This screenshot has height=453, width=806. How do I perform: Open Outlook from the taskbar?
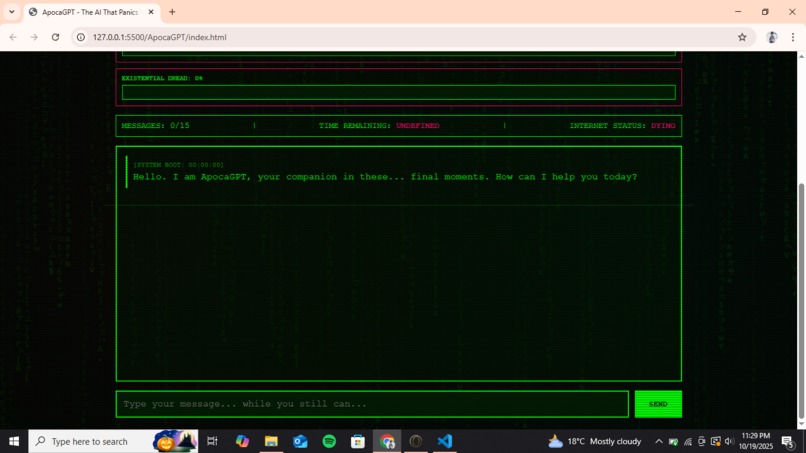pos(300,441)
